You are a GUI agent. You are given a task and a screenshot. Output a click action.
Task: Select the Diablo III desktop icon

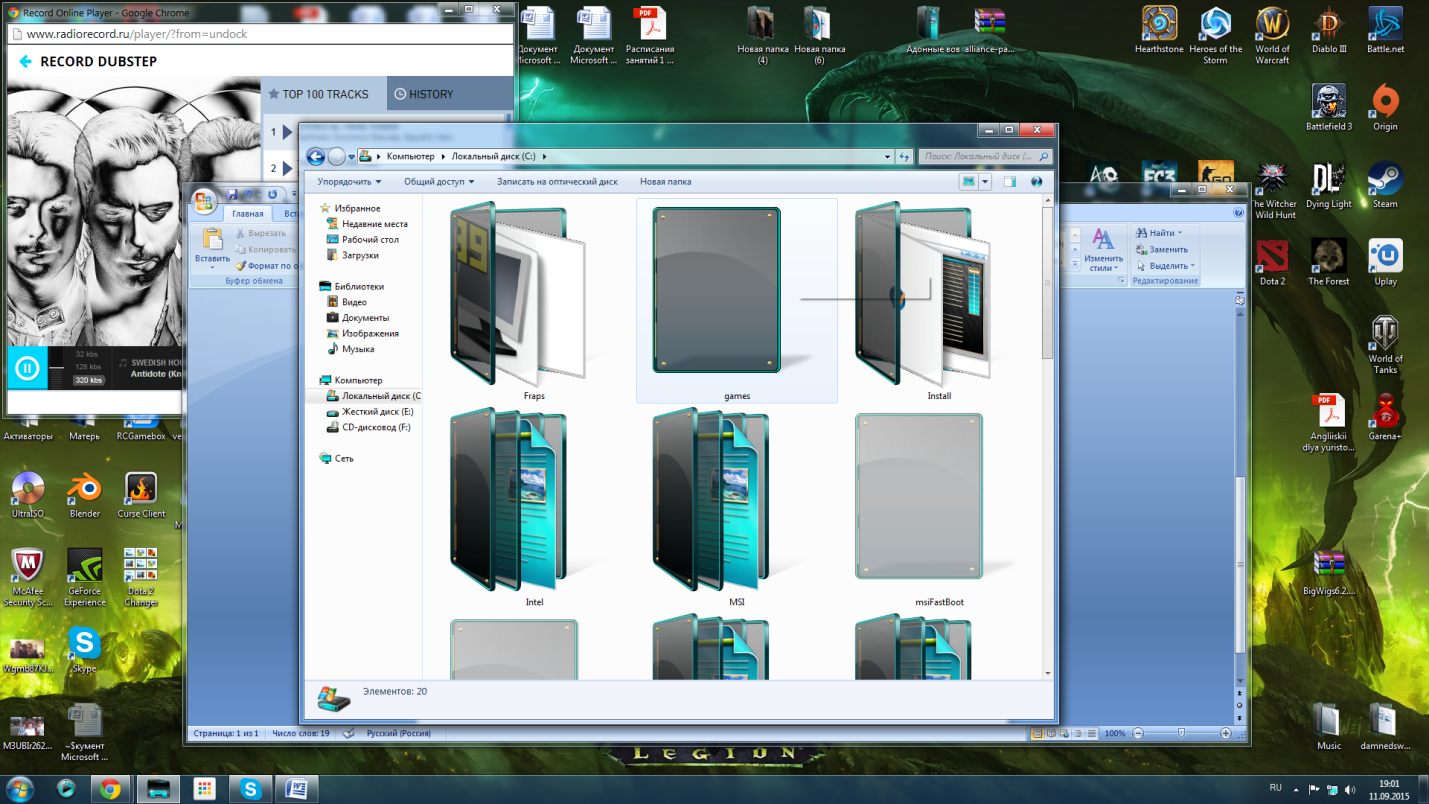1329,30
